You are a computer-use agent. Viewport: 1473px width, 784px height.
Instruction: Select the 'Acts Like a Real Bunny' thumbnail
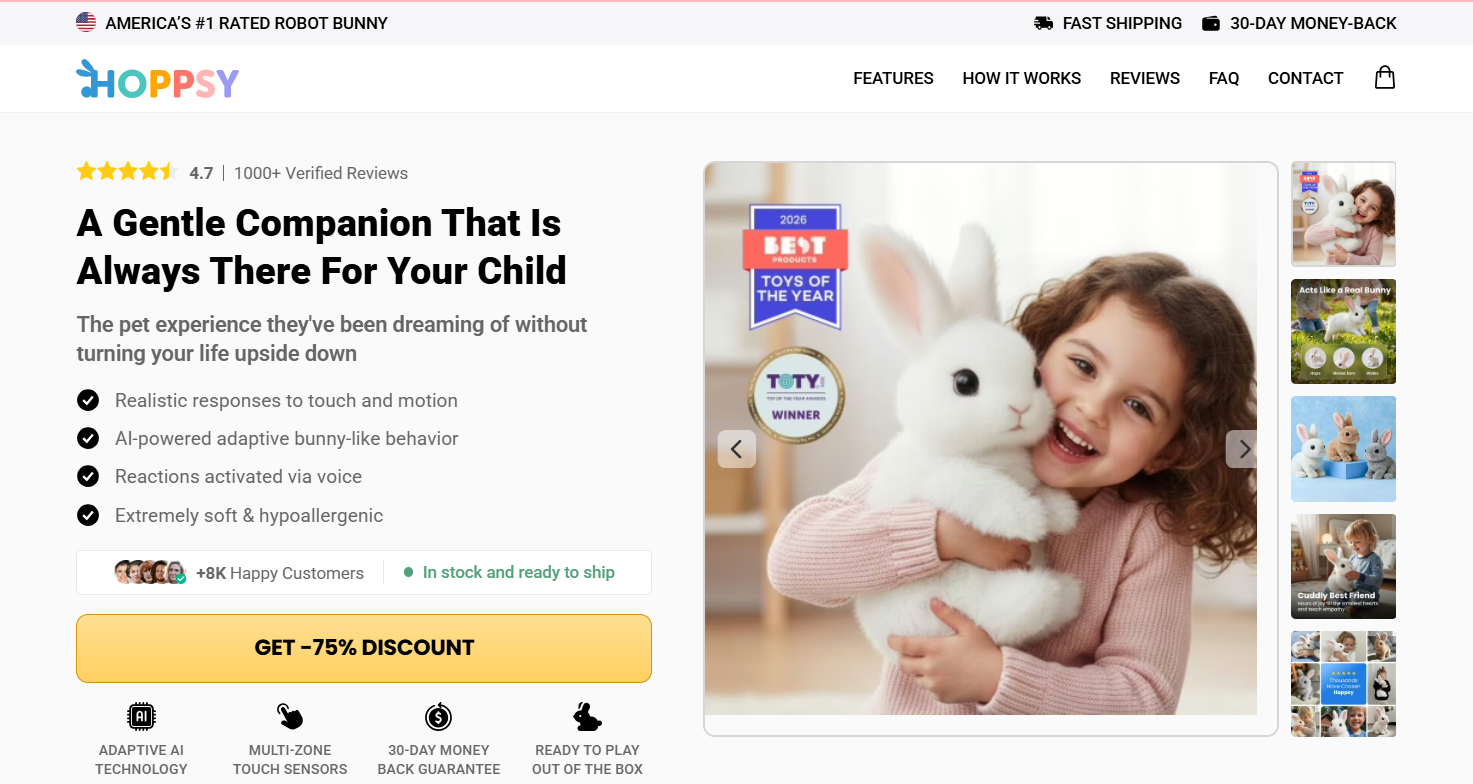[1343, 331]
